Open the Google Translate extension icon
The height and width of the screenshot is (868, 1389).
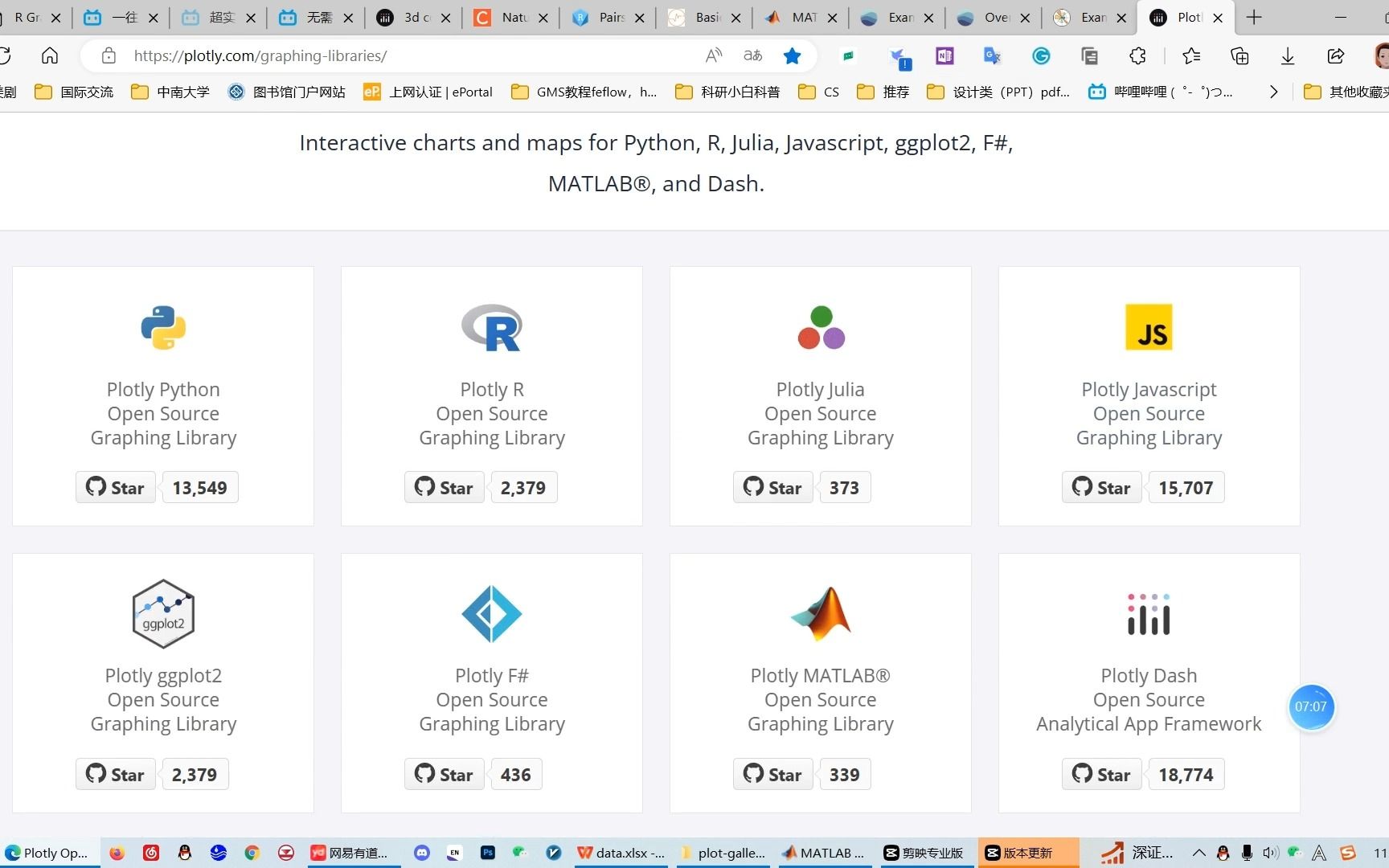click(x=993, y=55)
